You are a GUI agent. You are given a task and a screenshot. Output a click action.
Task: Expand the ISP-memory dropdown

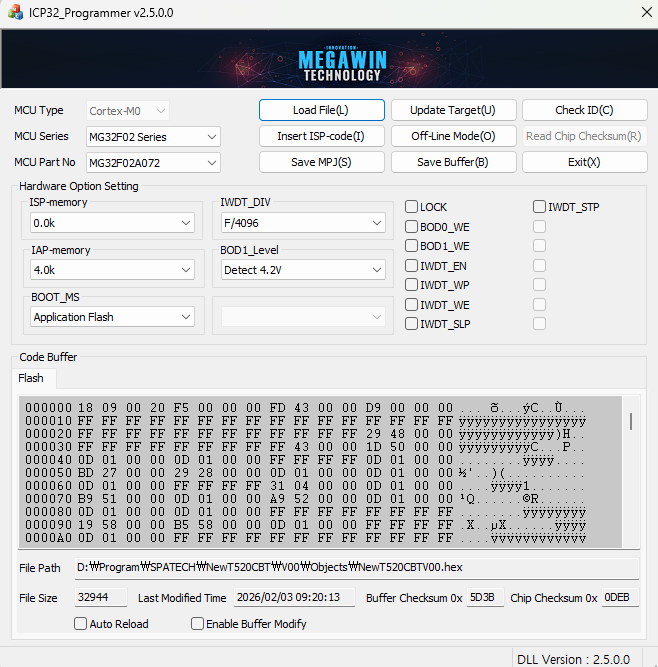(112, 223)
